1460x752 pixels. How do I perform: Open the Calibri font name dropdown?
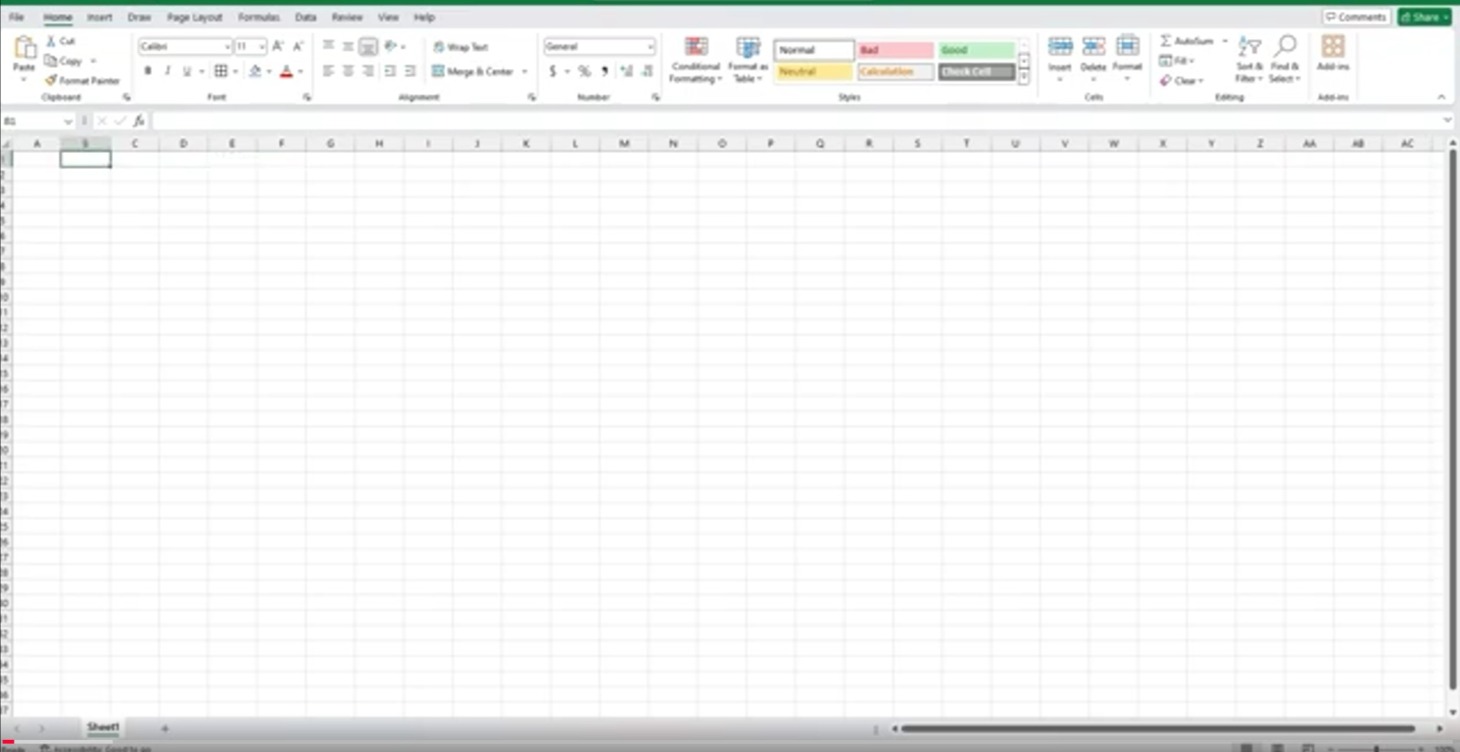click(x=227, y=47)
